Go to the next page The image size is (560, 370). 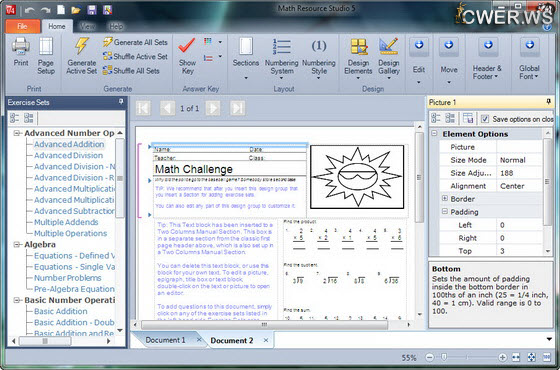(213, 108)
